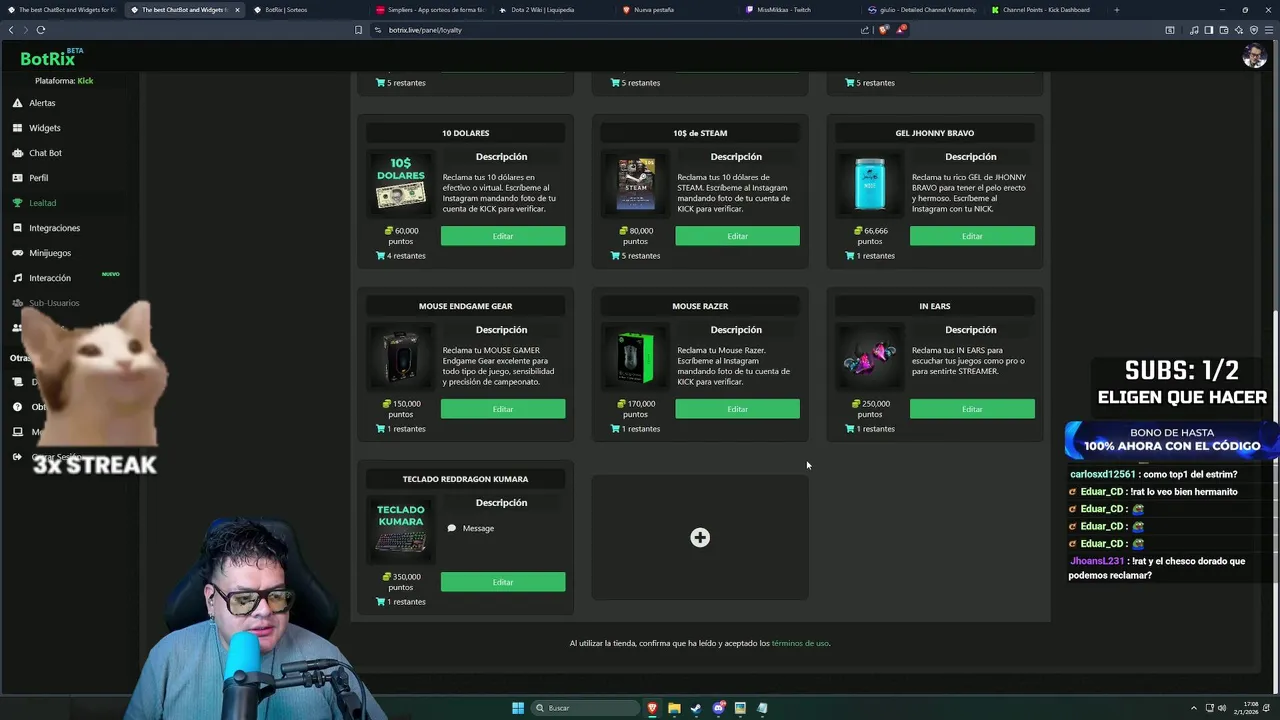Switch to MissMikkaa Twitch tab

[x=784, y=10]
